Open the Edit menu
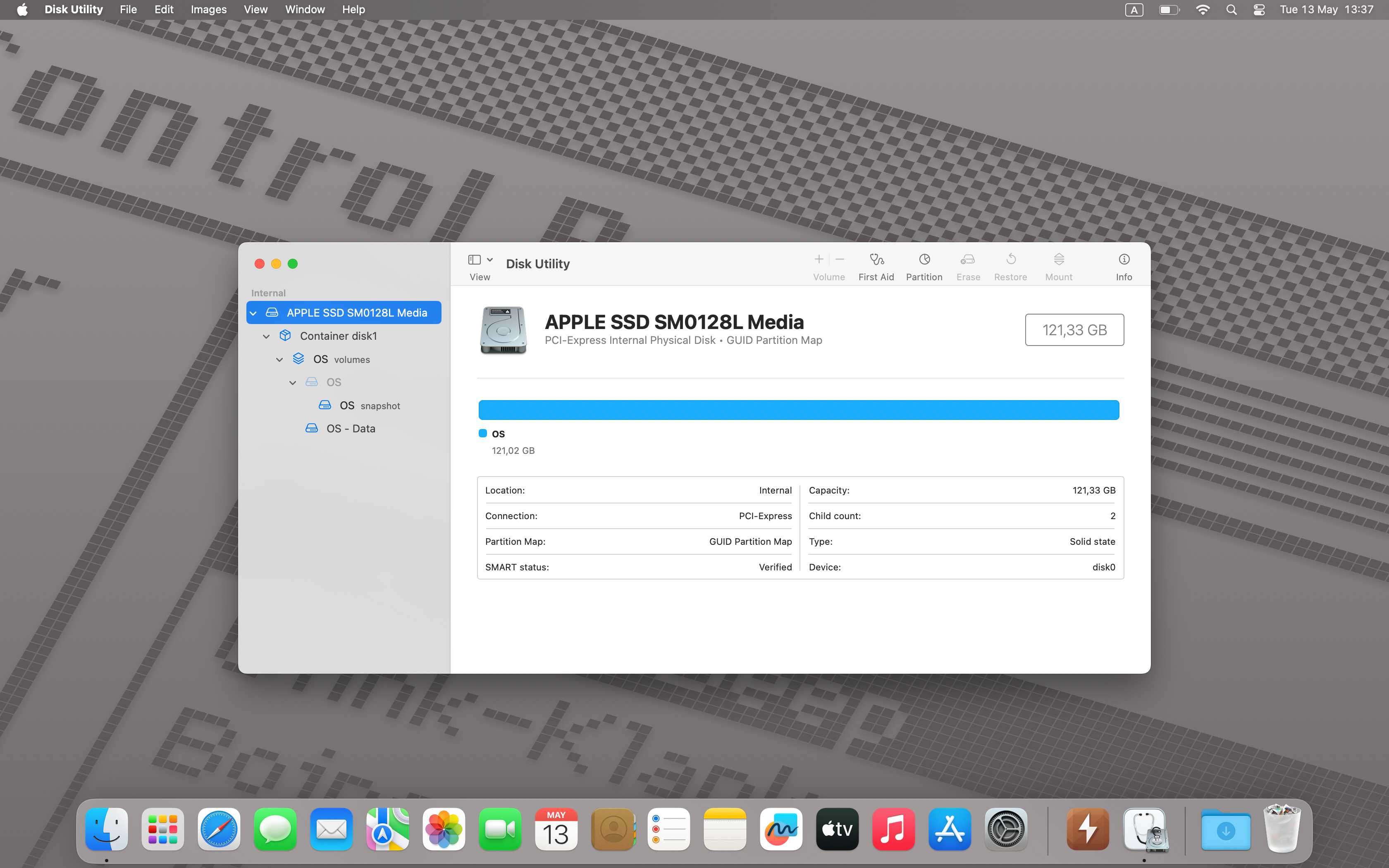This screenshot has width=1389, height=868. pyautogui.click(x=164, y=10)
